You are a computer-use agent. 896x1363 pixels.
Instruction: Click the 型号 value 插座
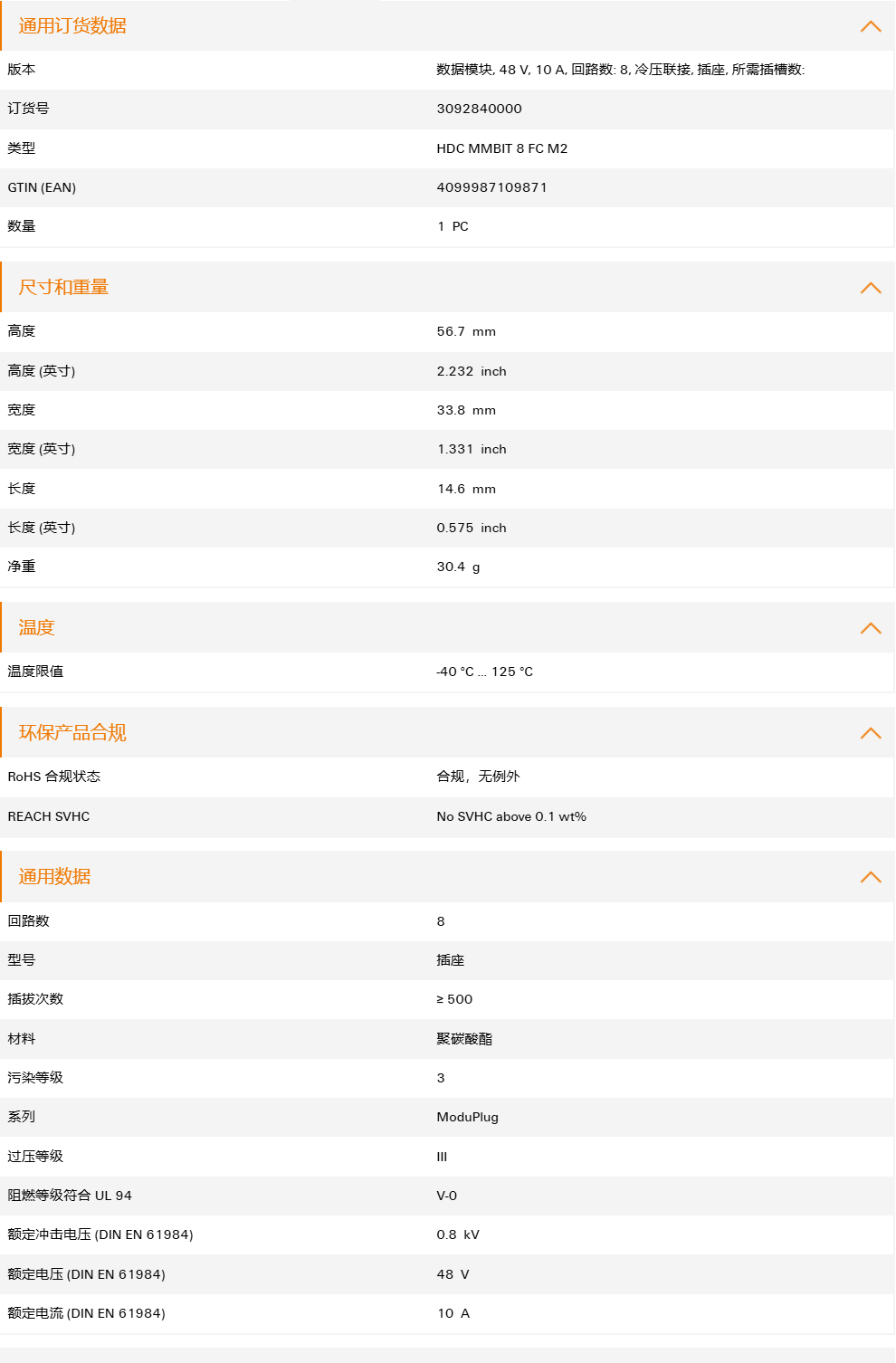tap(450, 960)
